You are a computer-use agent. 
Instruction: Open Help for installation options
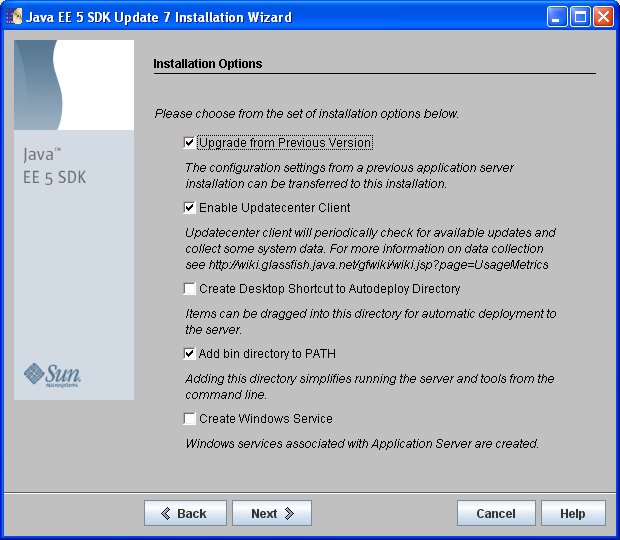click(x=573, y=513)
